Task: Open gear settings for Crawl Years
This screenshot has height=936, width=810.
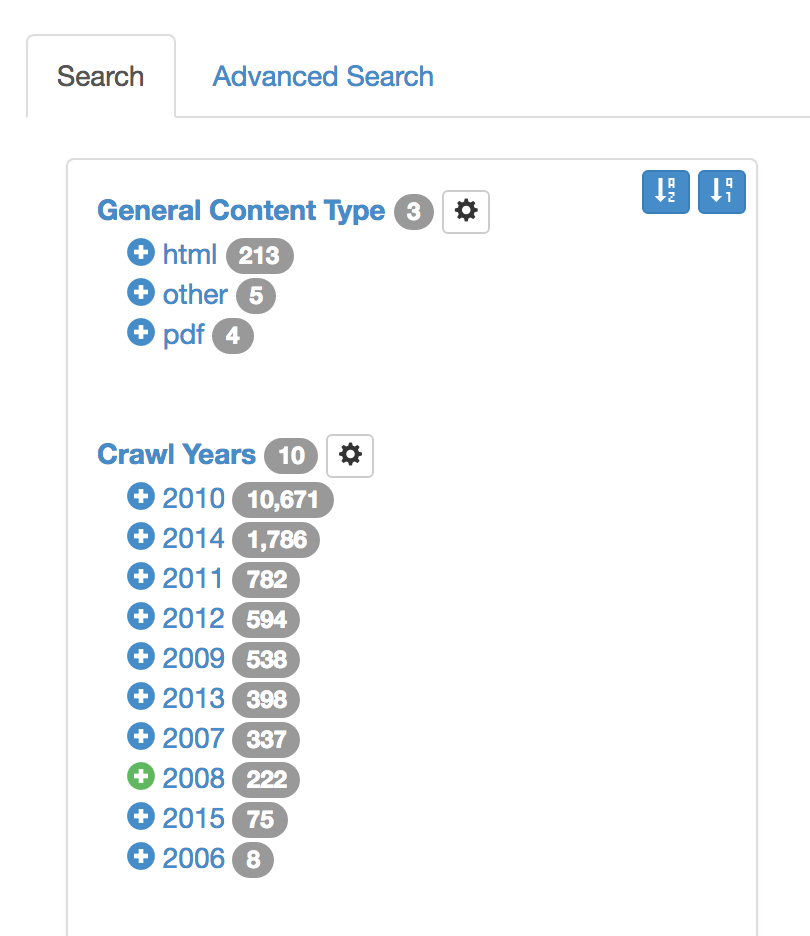Action: tap(349, 456)
